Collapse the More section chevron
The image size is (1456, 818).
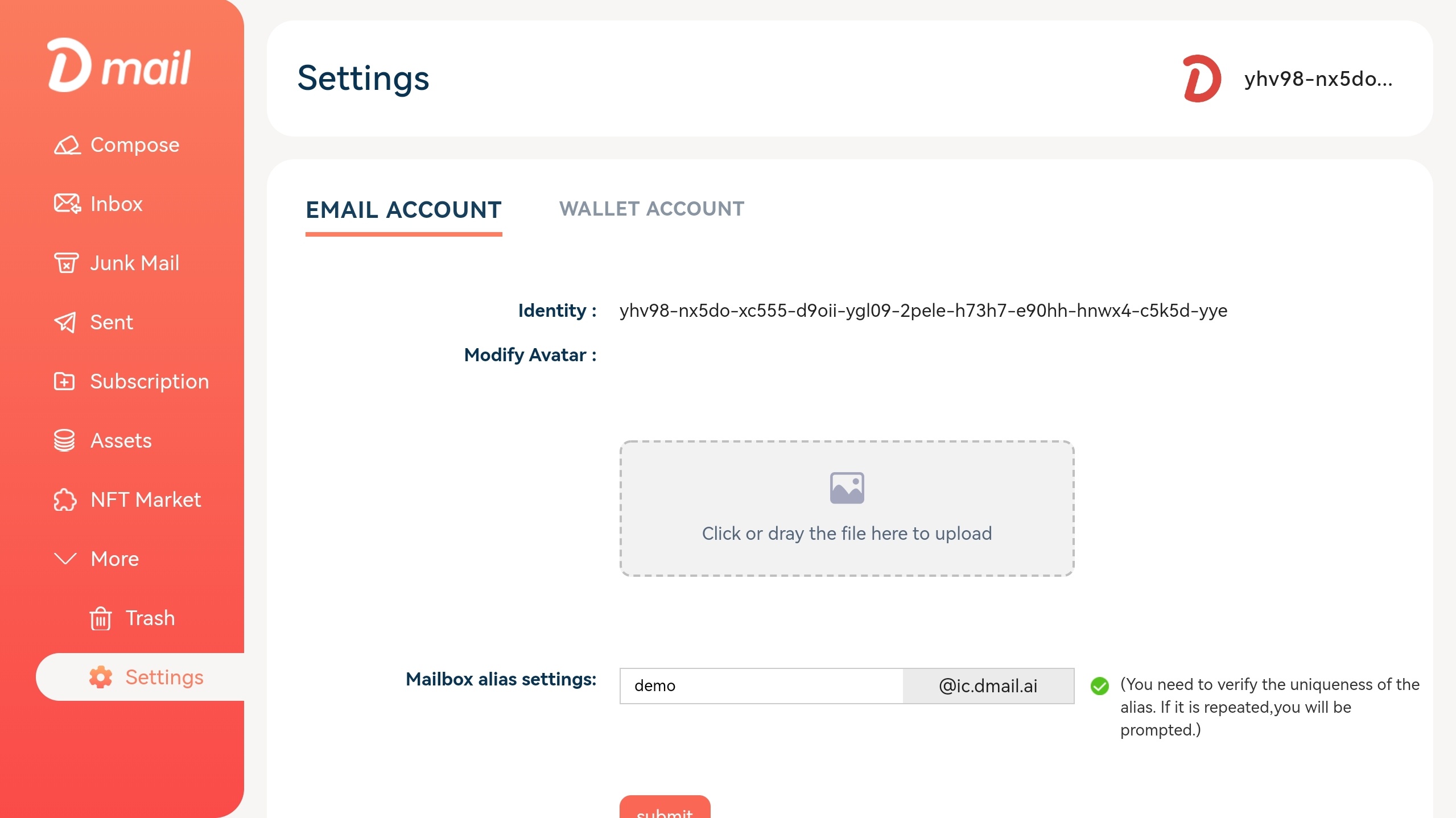click(65, 559)
